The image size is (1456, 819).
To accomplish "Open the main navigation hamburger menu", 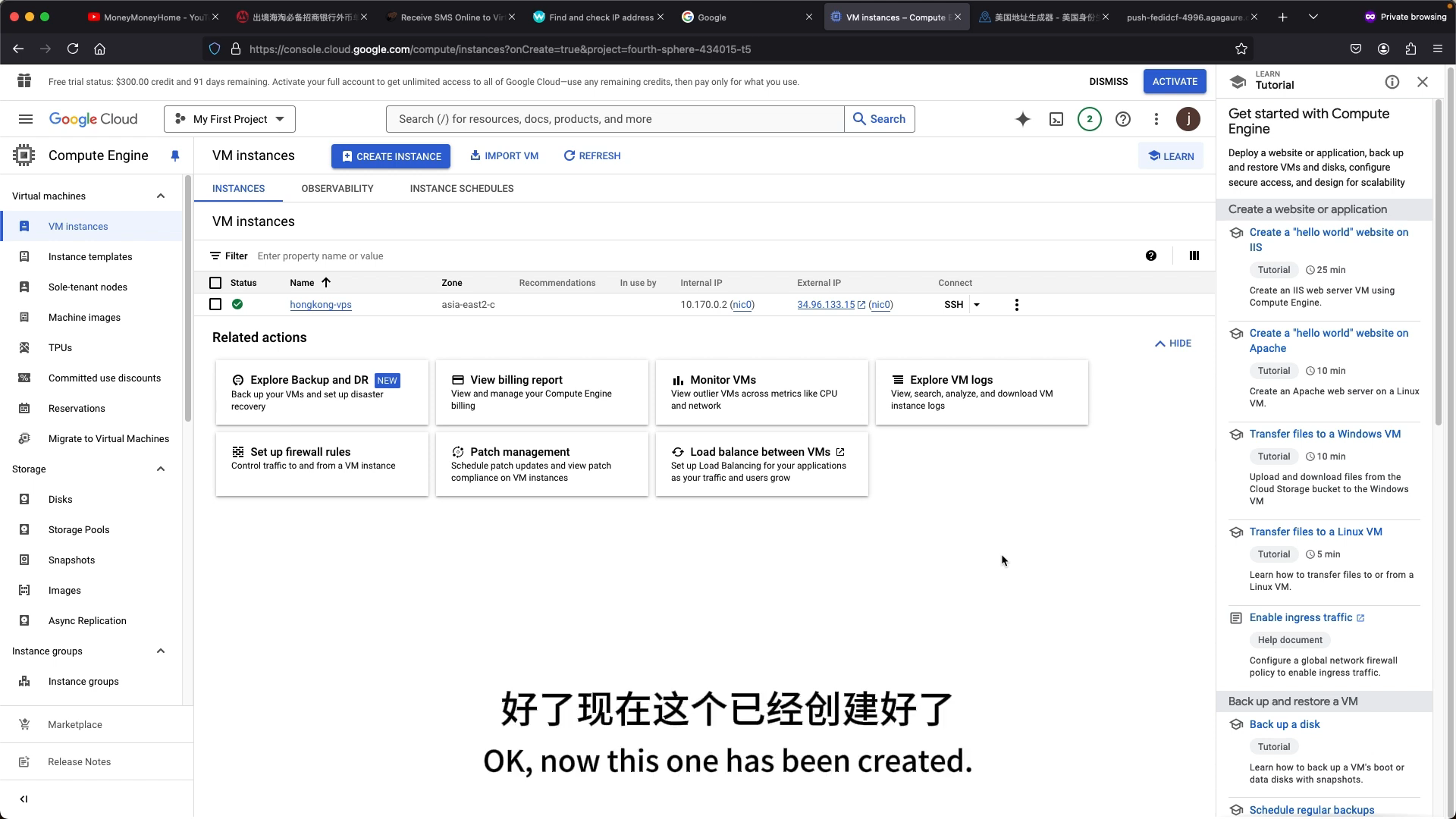I will (x=26, y=119).
